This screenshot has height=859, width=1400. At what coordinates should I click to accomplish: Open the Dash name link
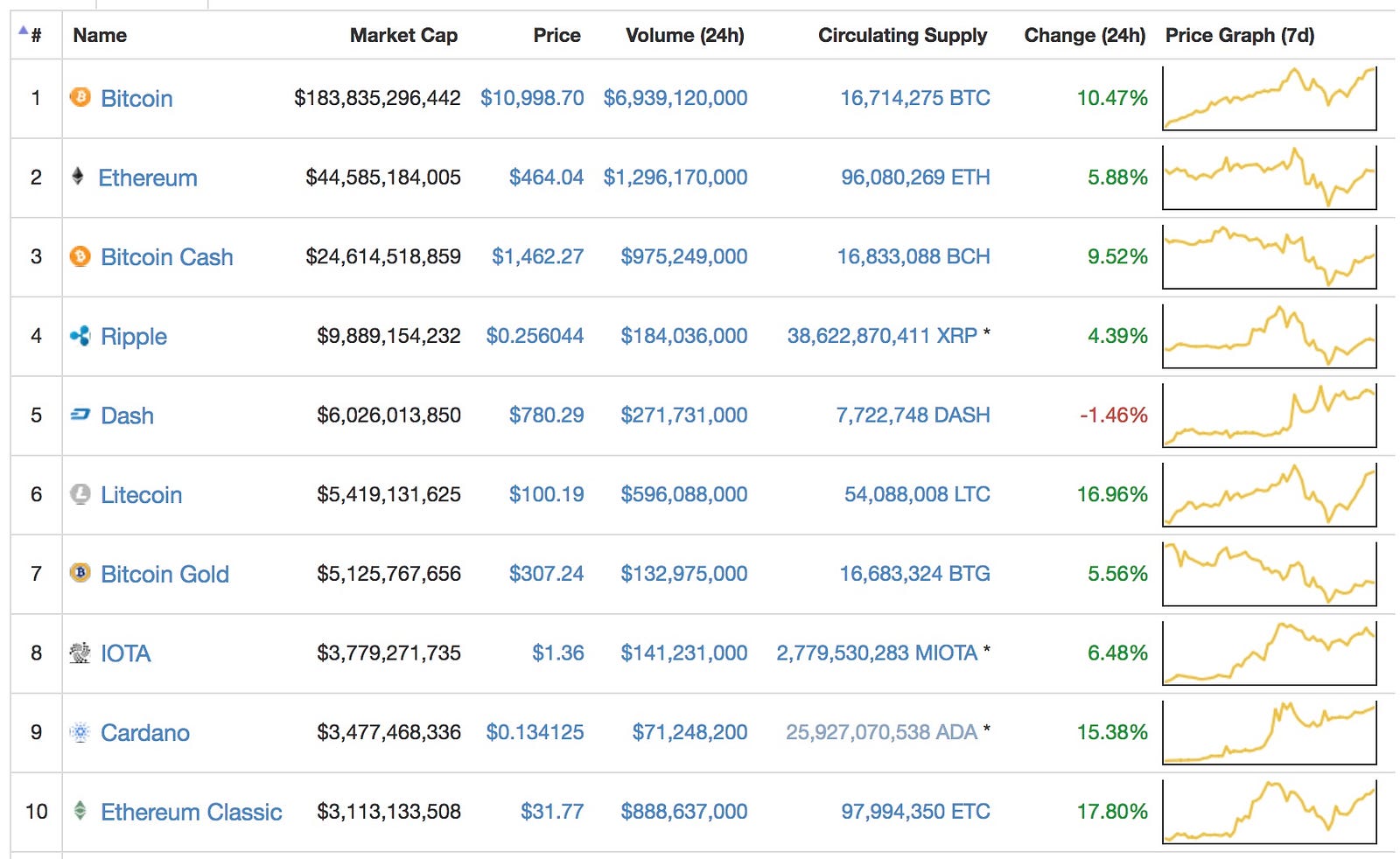coord(128,416)
